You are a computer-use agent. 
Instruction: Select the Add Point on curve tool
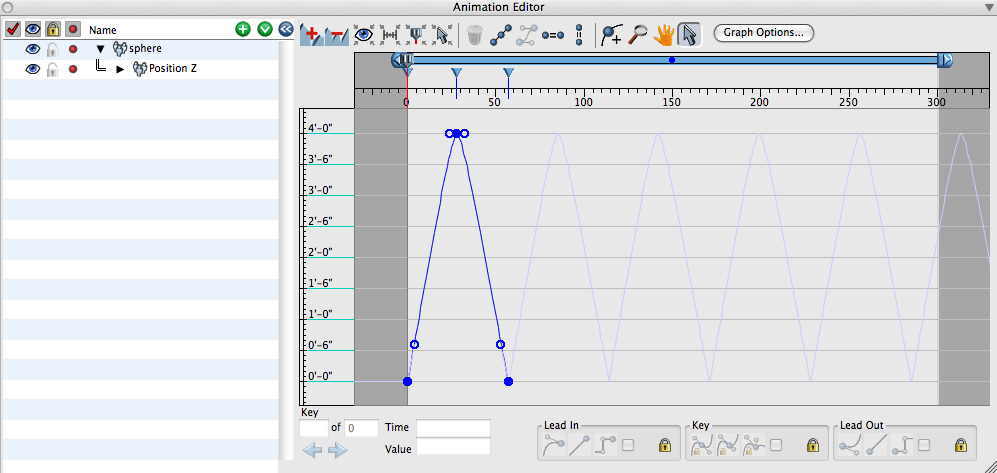pyautogui.click(x=611, y=35)
